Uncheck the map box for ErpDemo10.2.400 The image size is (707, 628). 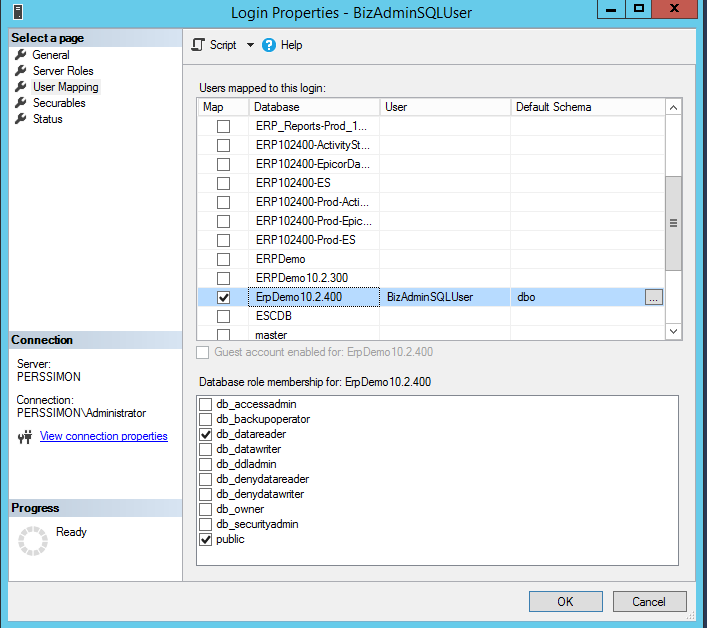coord(223,297)
